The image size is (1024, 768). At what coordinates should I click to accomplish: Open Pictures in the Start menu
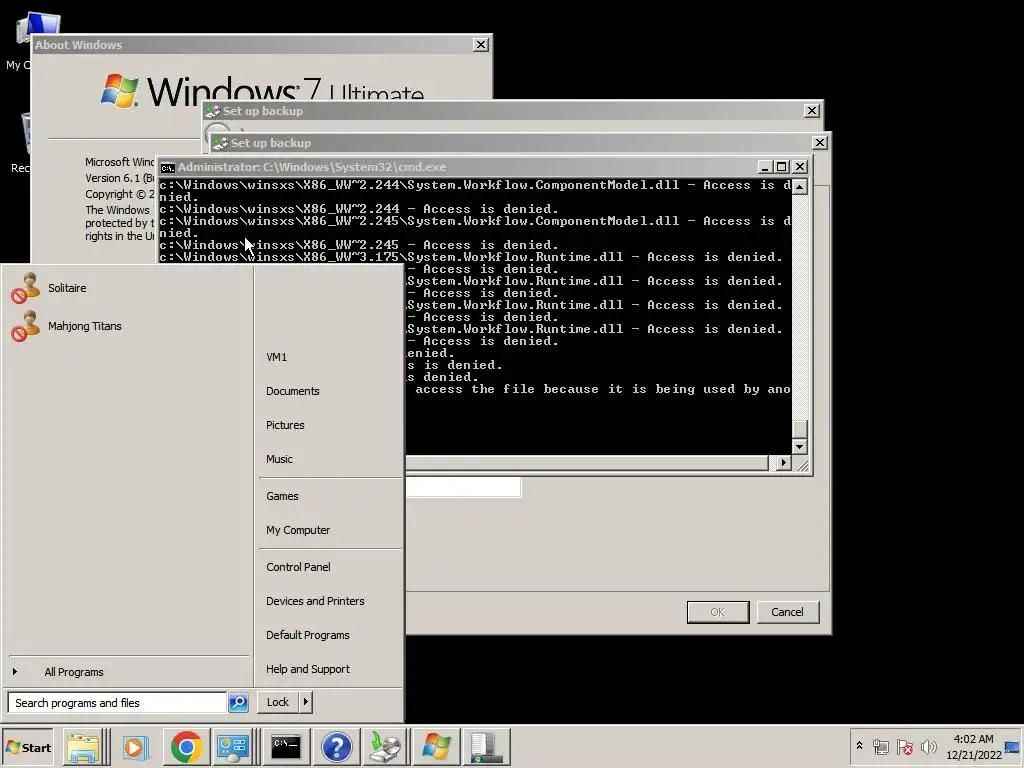[329, 425]
